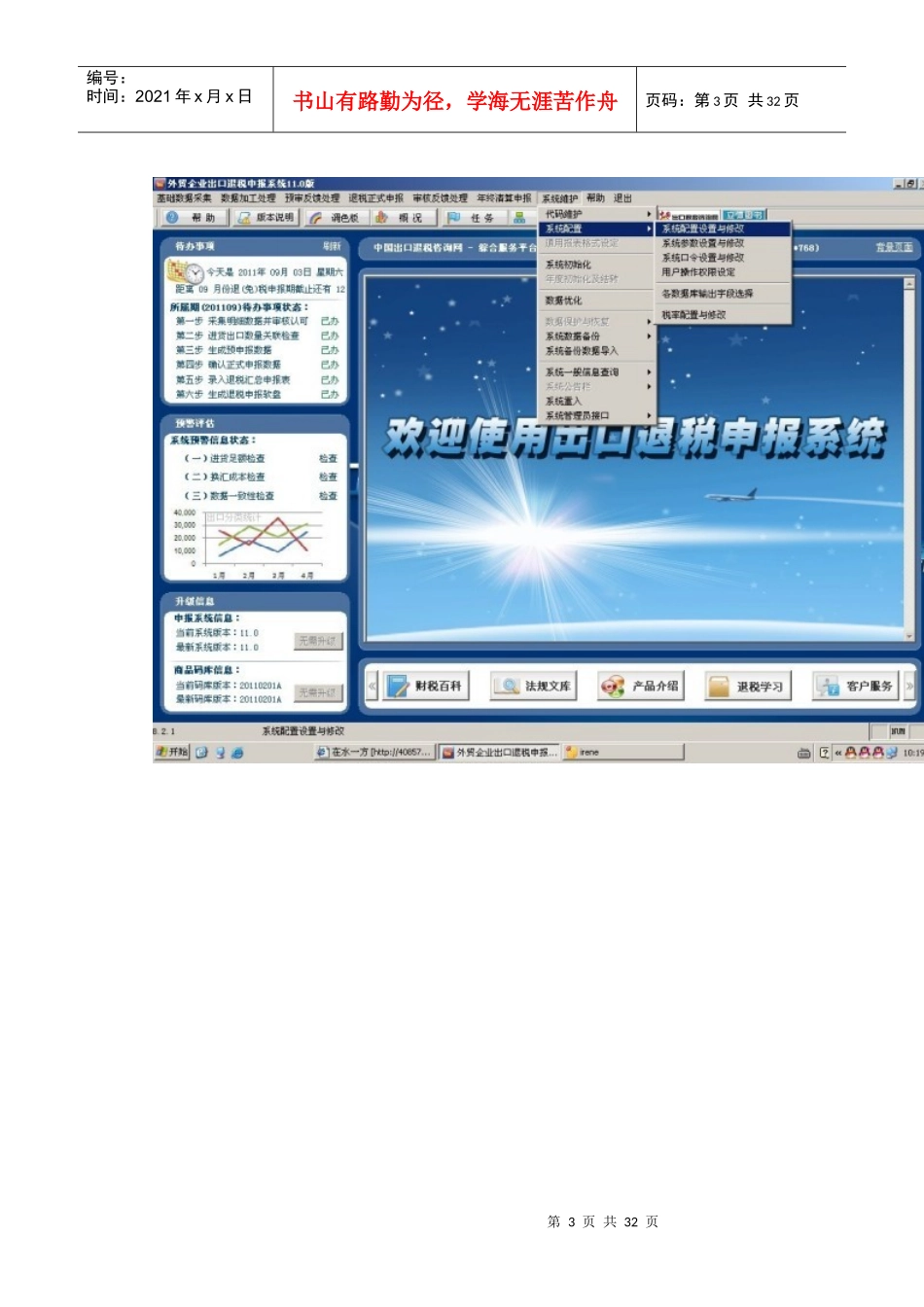924x1307 pixels.
Task: Open 退税正式申报 menu
Action: click(376, 198)
